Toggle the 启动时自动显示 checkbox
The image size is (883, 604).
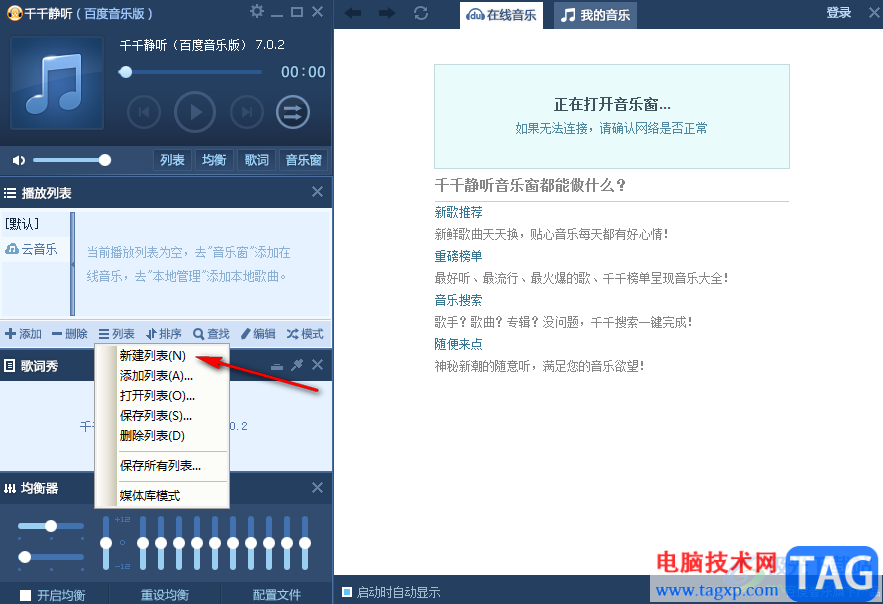point(347,592)
